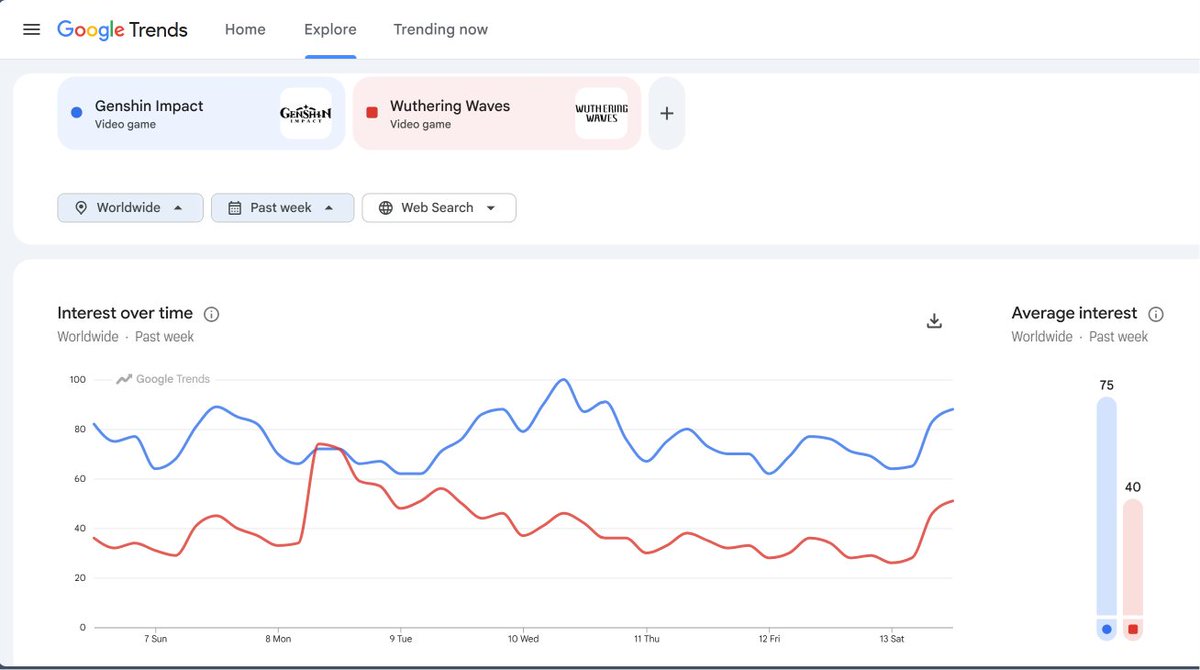This screenshot has width=1200, height=670.
Task: Click the red average interest bar
Action: (x=1132, y=557)
